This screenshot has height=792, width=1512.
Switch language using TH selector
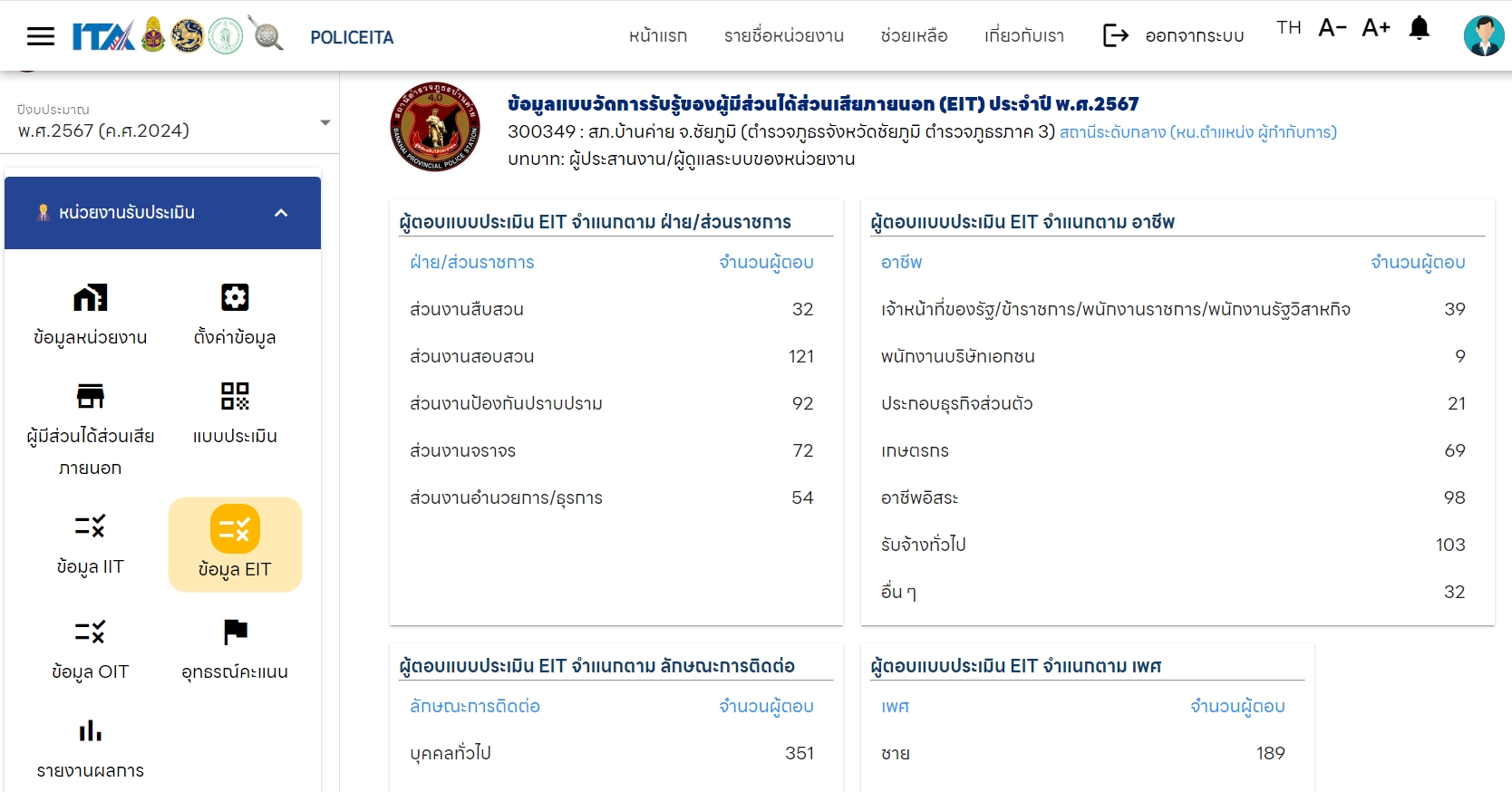pos(1288,28)
